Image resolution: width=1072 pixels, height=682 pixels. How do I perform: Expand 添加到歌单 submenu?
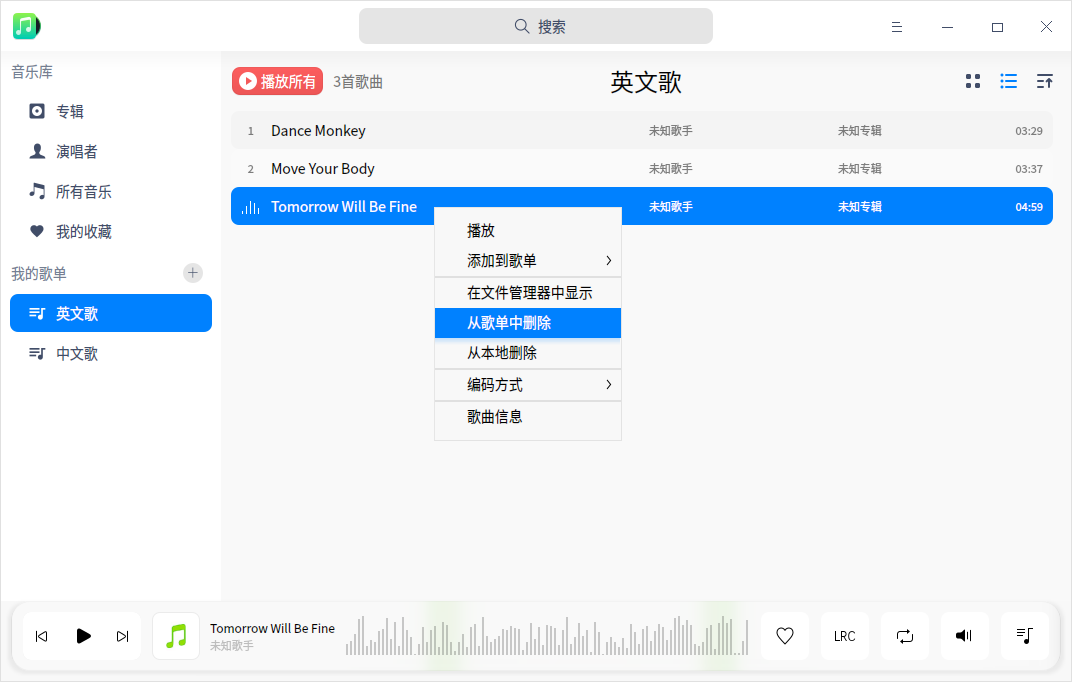coord(528,261)
